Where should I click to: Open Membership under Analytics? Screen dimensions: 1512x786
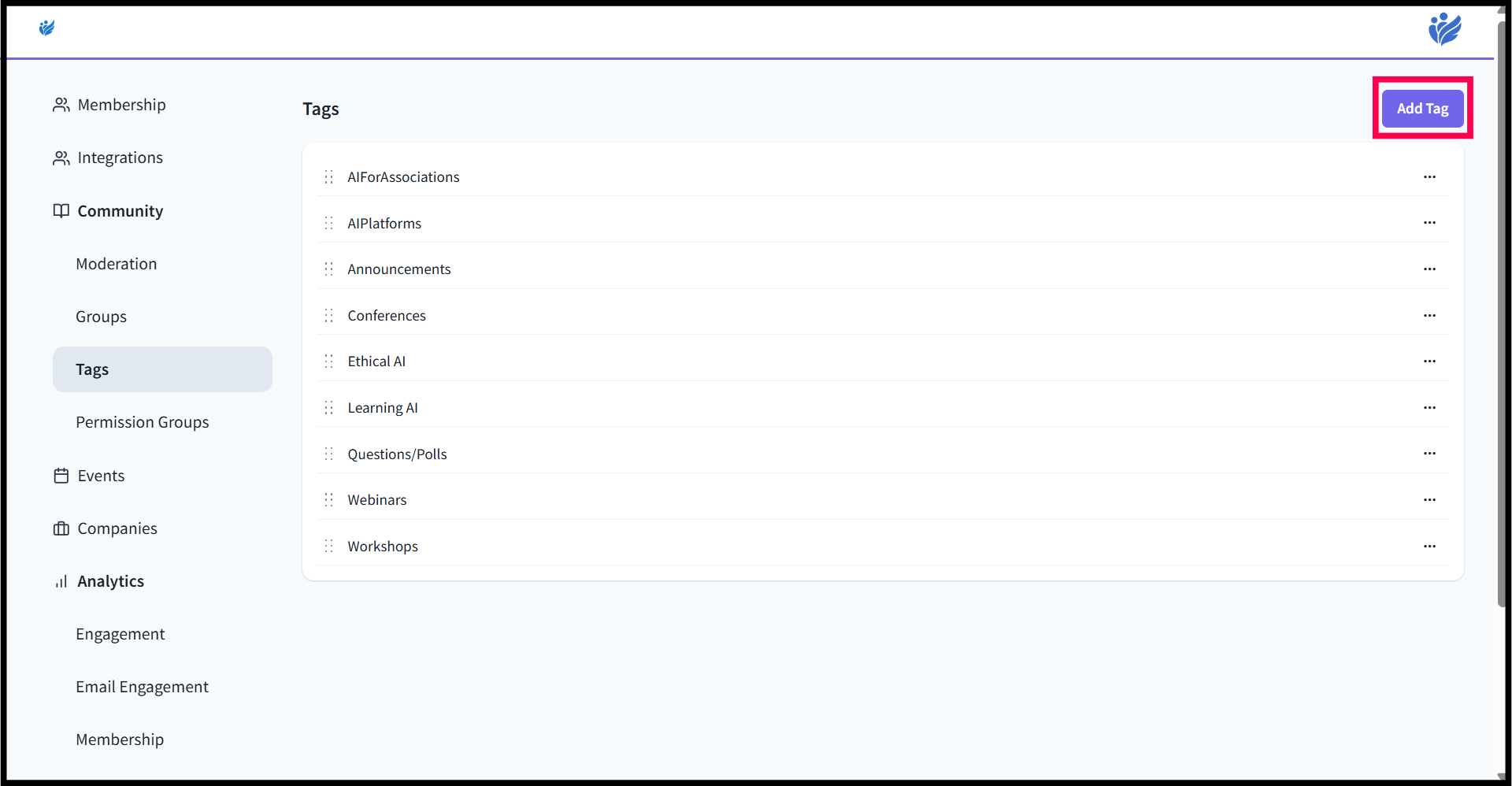click(x=120, y=740)
